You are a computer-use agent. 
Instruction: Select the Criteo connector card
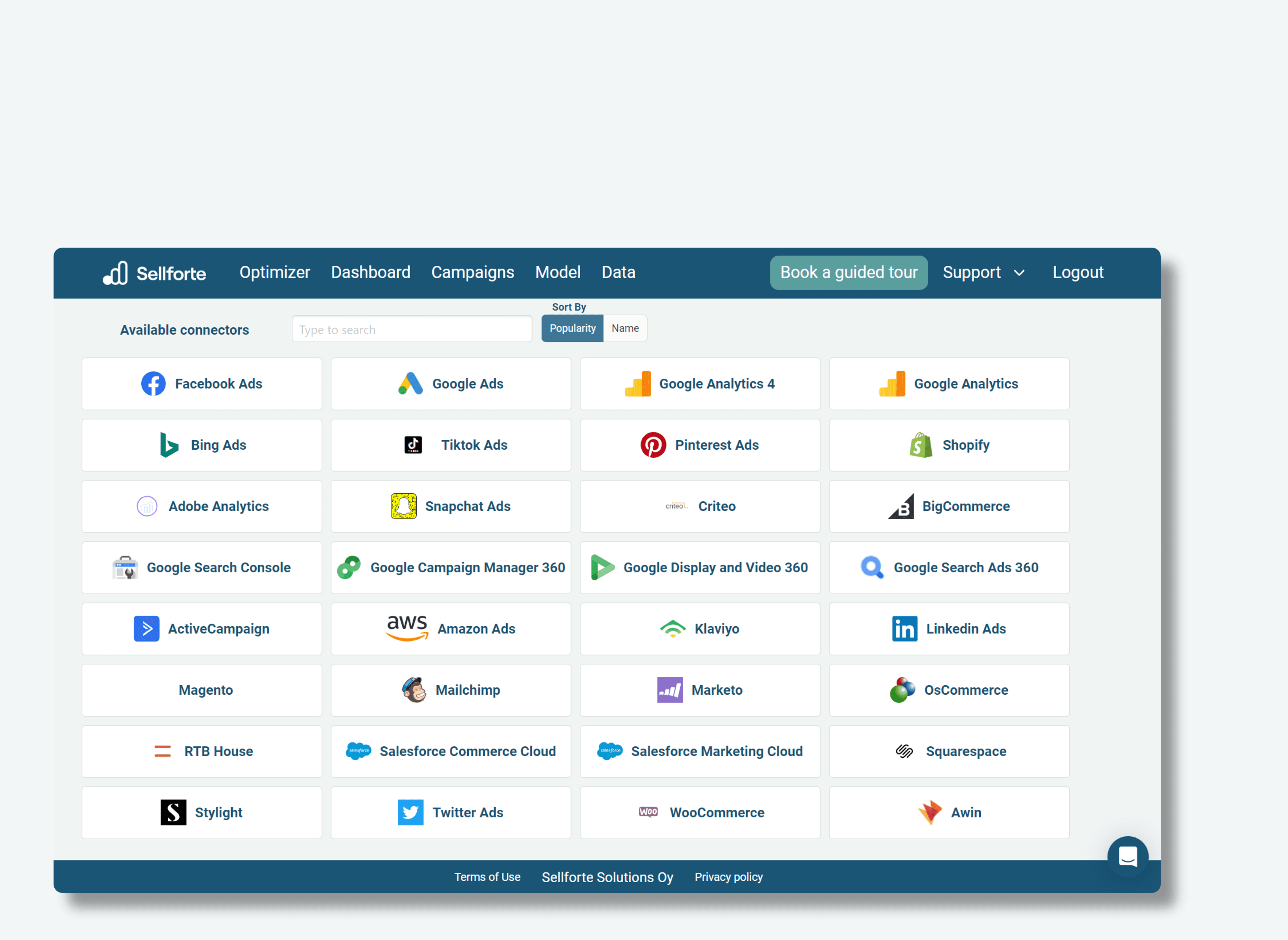point(700,506)
